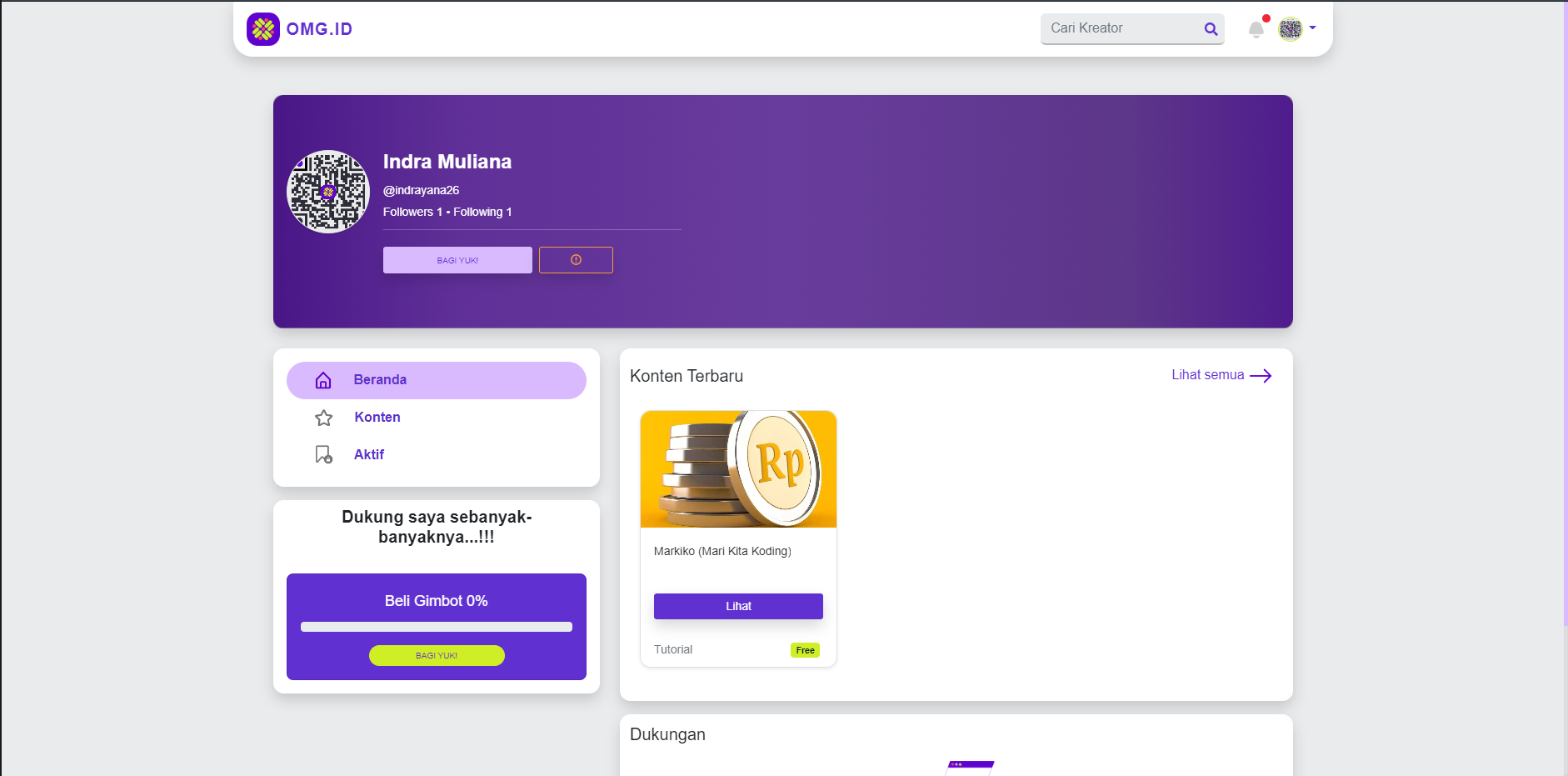Open the notification bell
The height and width of the screenshot is (776, 1568).
pyautogui.click(x=1256, y=30)
